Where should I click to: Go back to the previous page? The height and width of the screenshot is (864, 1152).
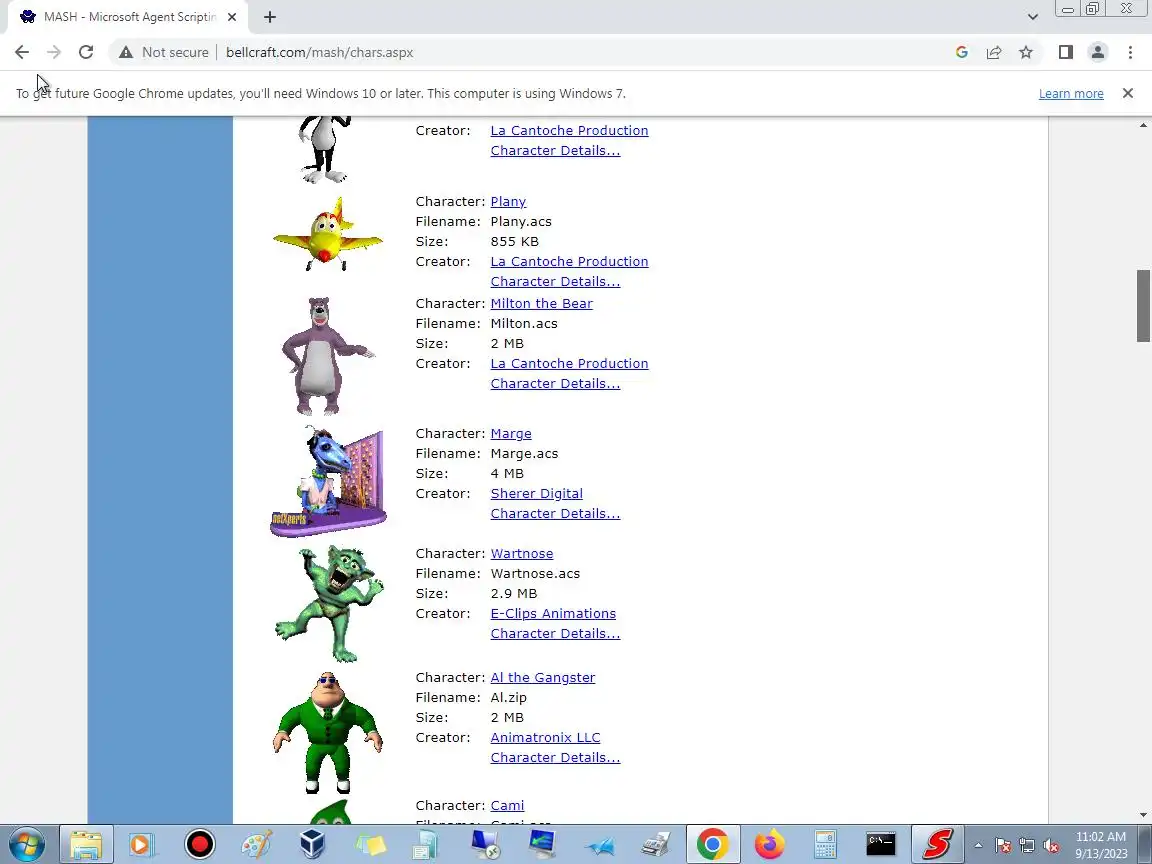pos(22,52)
